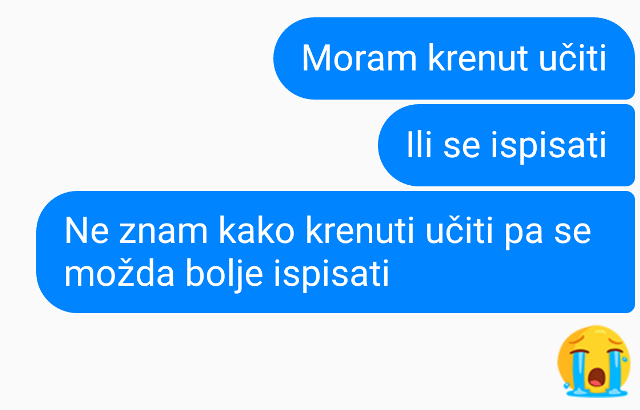The width and height of the screenshot is (640, 410).
Task: Click "ispisati" in the third message bubble
Action: pos(331,275)
